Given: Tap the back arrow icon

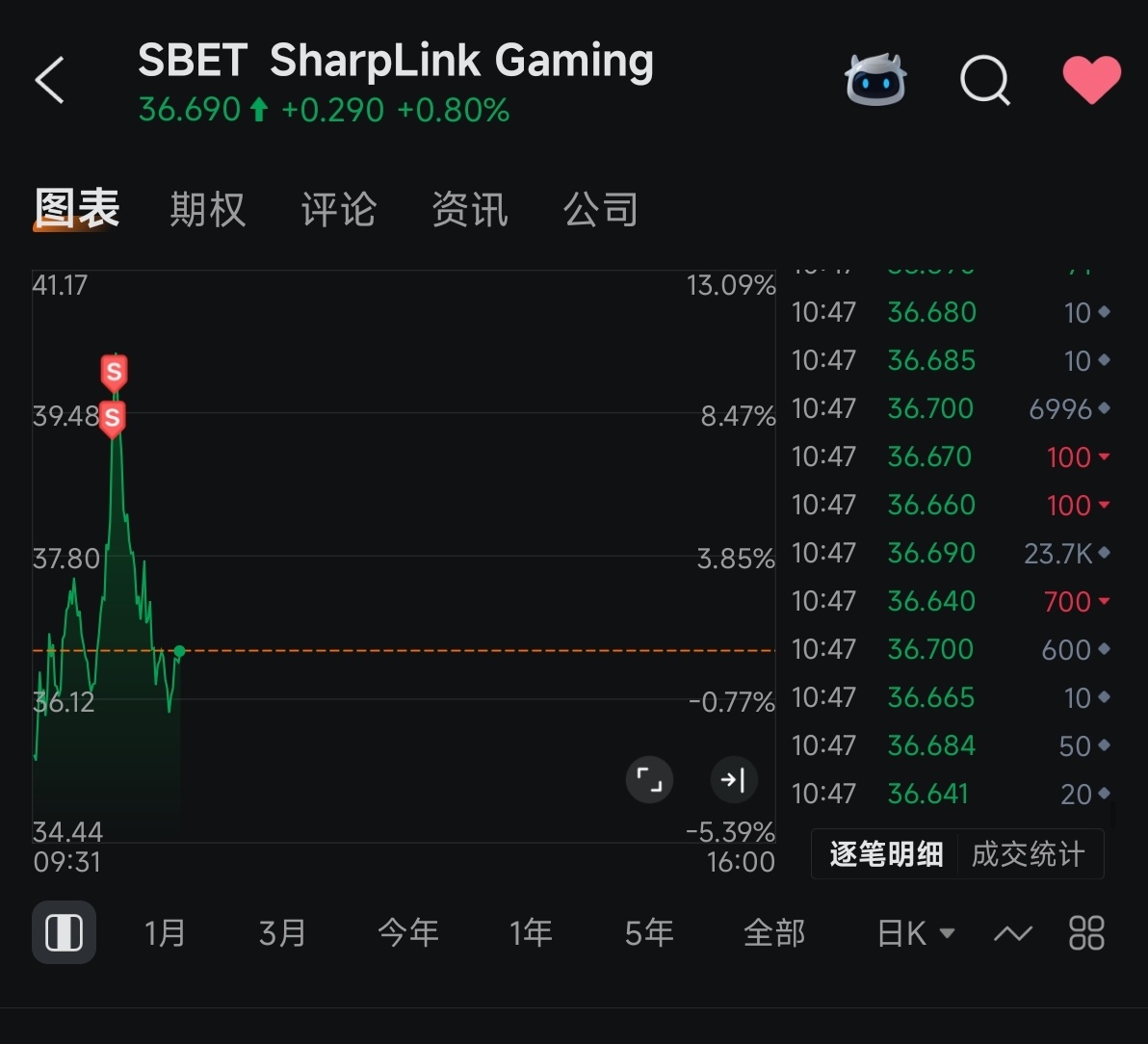Looking at the screenshot, I should (50, 80).
